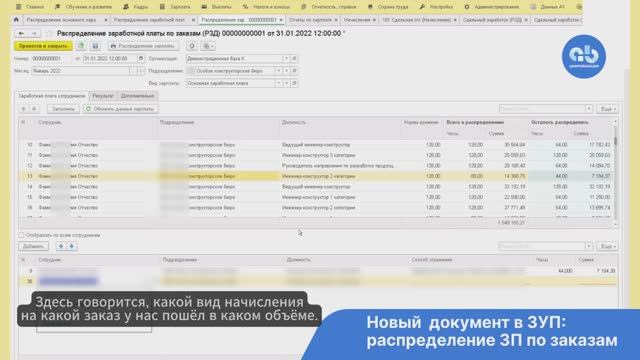The width and height of the screenshot is (640, 360).
Task: Go forward with the right arrow
Action: pos(34,33)
